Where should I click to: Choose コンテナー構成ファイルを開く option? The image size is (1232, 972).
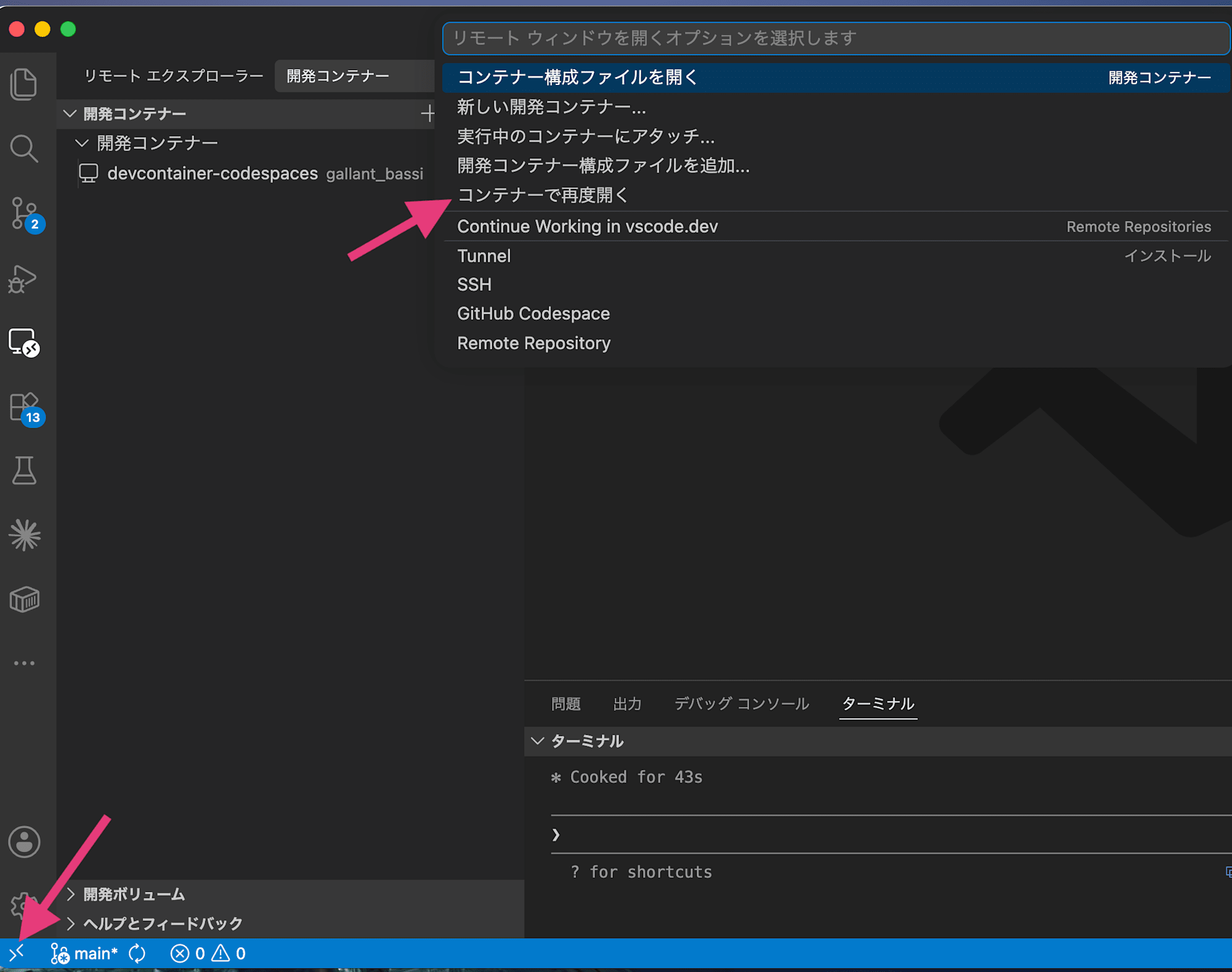(836, 78)
